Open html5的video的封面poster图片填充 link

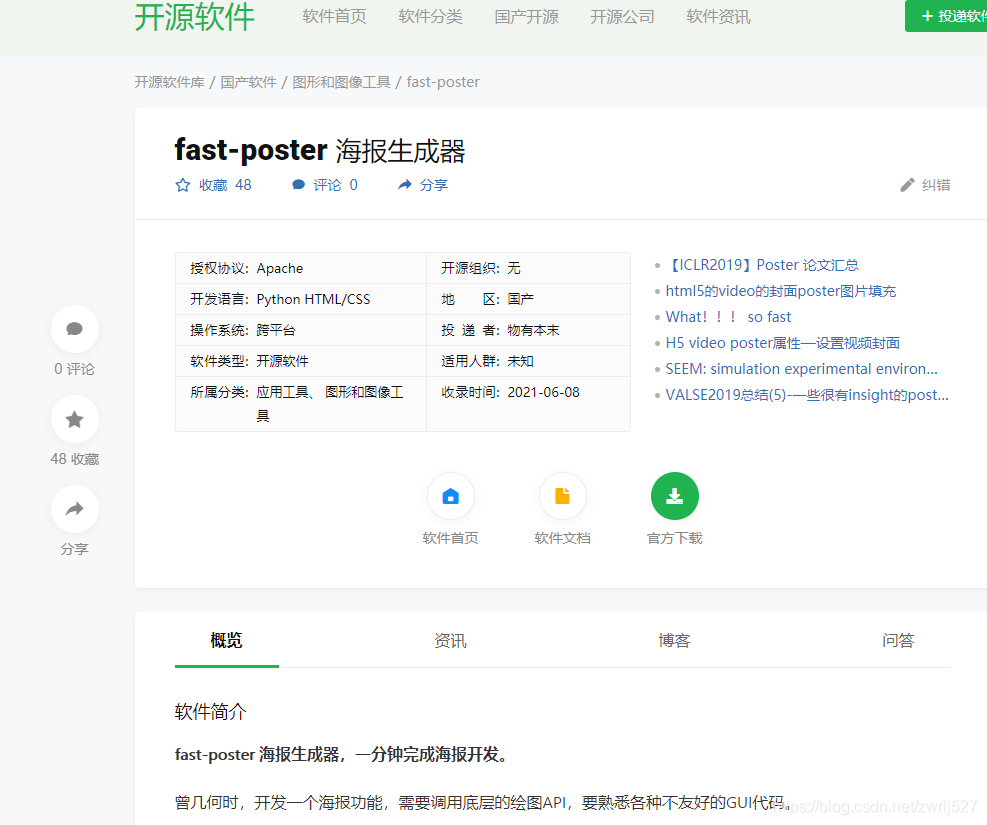[x=781, y=291]
